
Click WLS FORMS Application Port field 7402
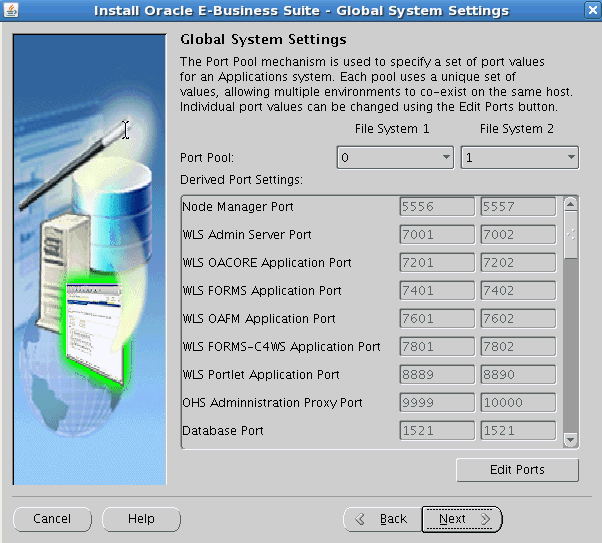[518, 291]
